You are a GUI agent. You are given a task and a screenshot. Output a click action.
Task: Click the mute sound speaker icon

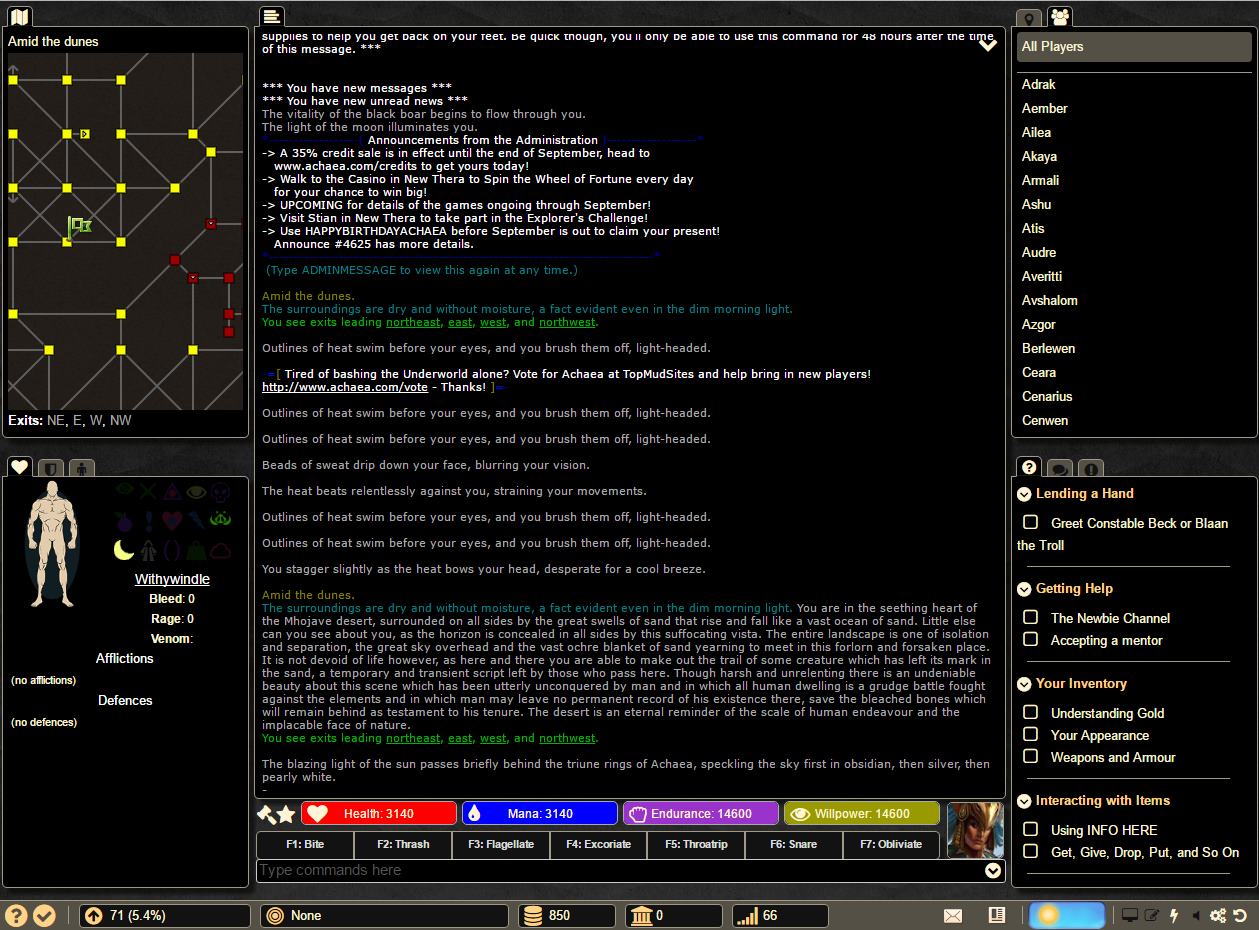(1196, 915)
